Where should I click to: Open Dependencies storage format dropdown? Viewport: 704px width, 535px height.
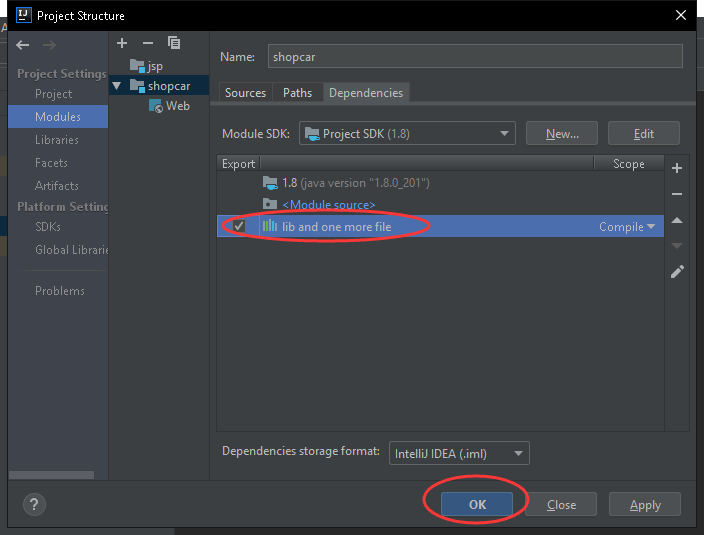click(459, 453)
